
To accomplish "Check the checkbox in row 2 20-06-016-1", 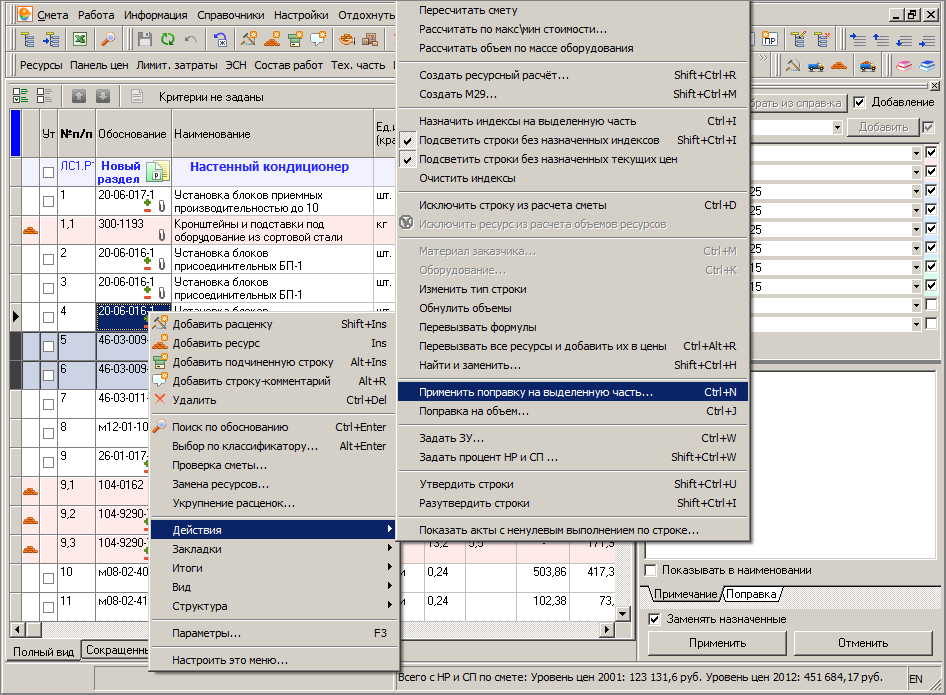I will [x=48, y=259].
